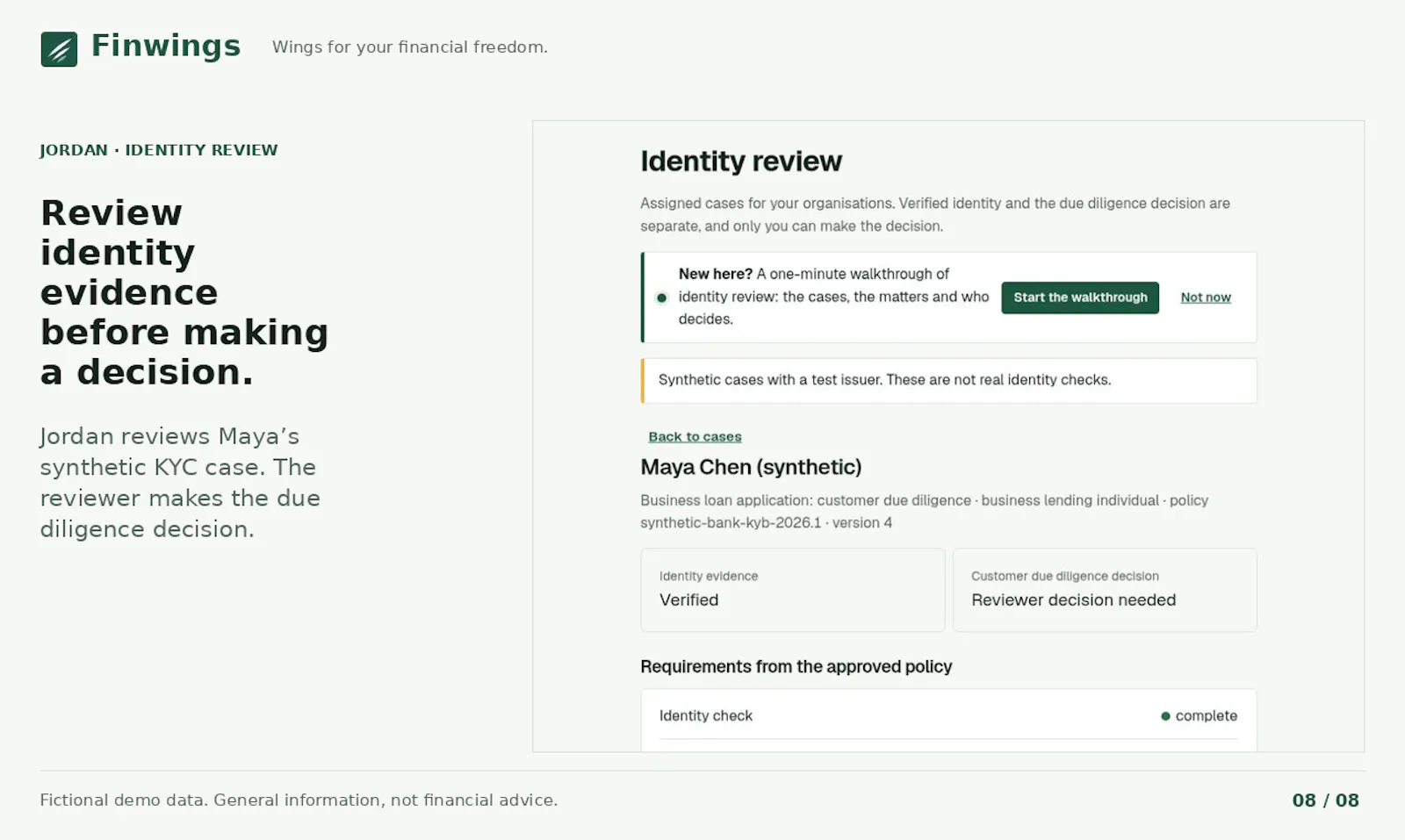Dismiss walkthrough with Not now link
The height and width of the screenshot is (840, 1405).
[x=1206, y=298]
